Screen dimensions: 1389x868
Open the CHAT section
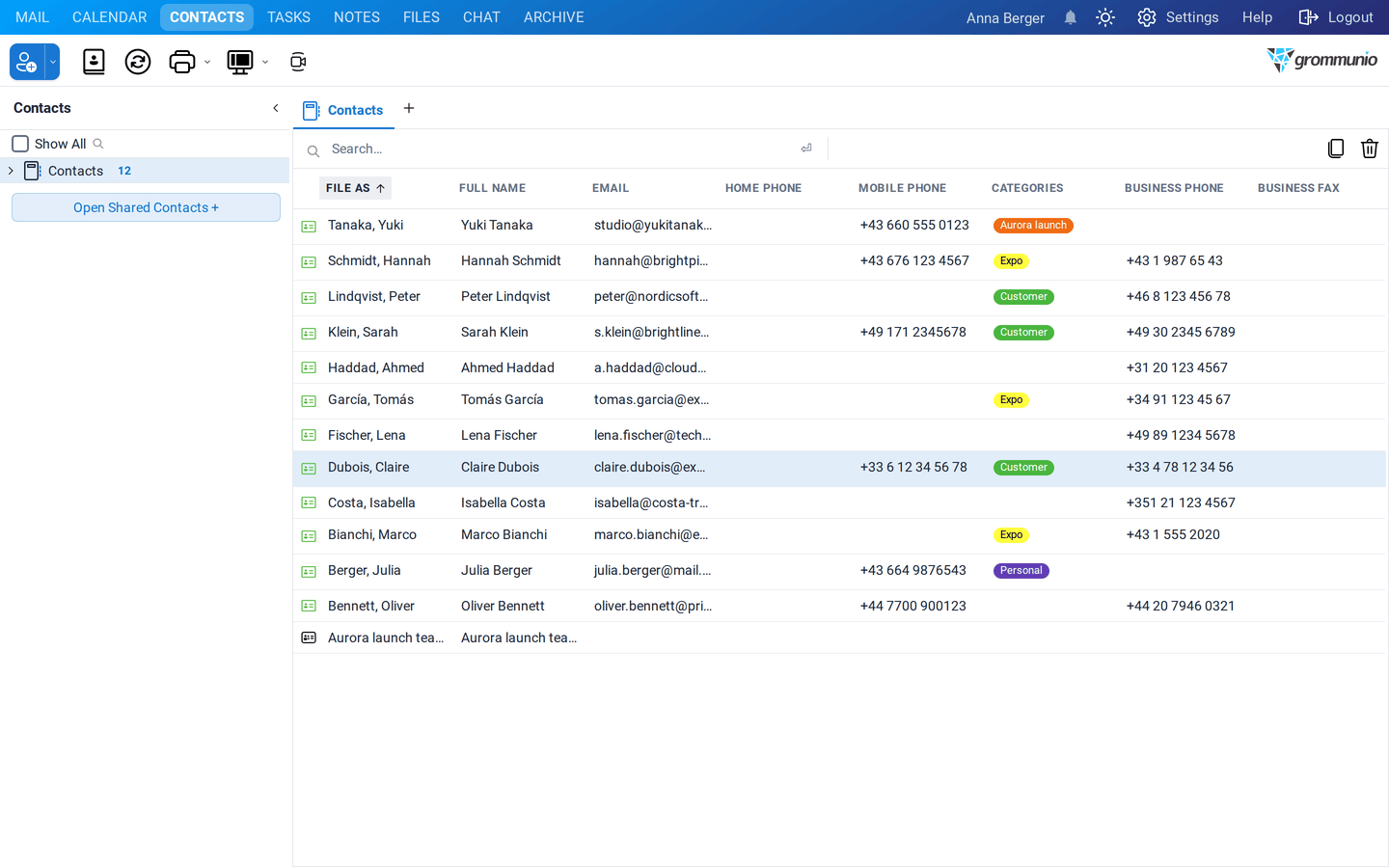coord(481,17)
